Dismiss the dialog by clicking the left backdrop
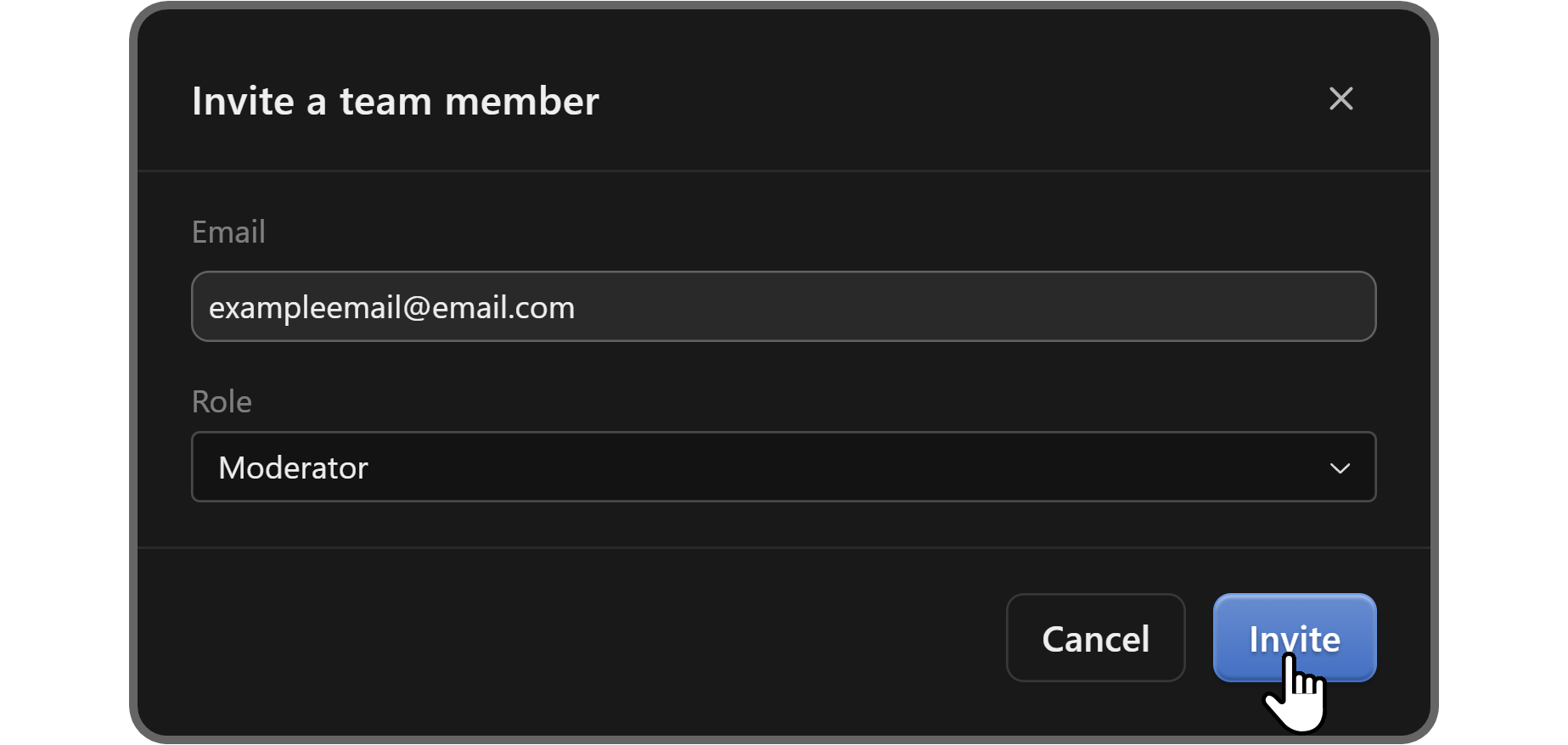 pyautogui.click(x=132, y=373)
